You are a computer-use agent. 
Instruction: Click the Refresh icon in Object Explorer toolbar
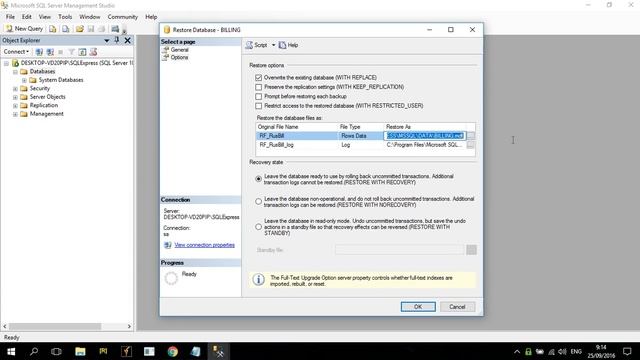click(82, 52)
